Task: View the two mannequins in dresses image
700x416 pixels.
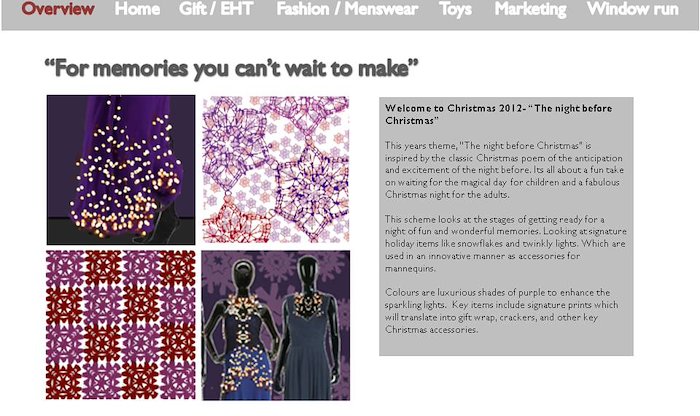Action: click(x=276, y=325)
